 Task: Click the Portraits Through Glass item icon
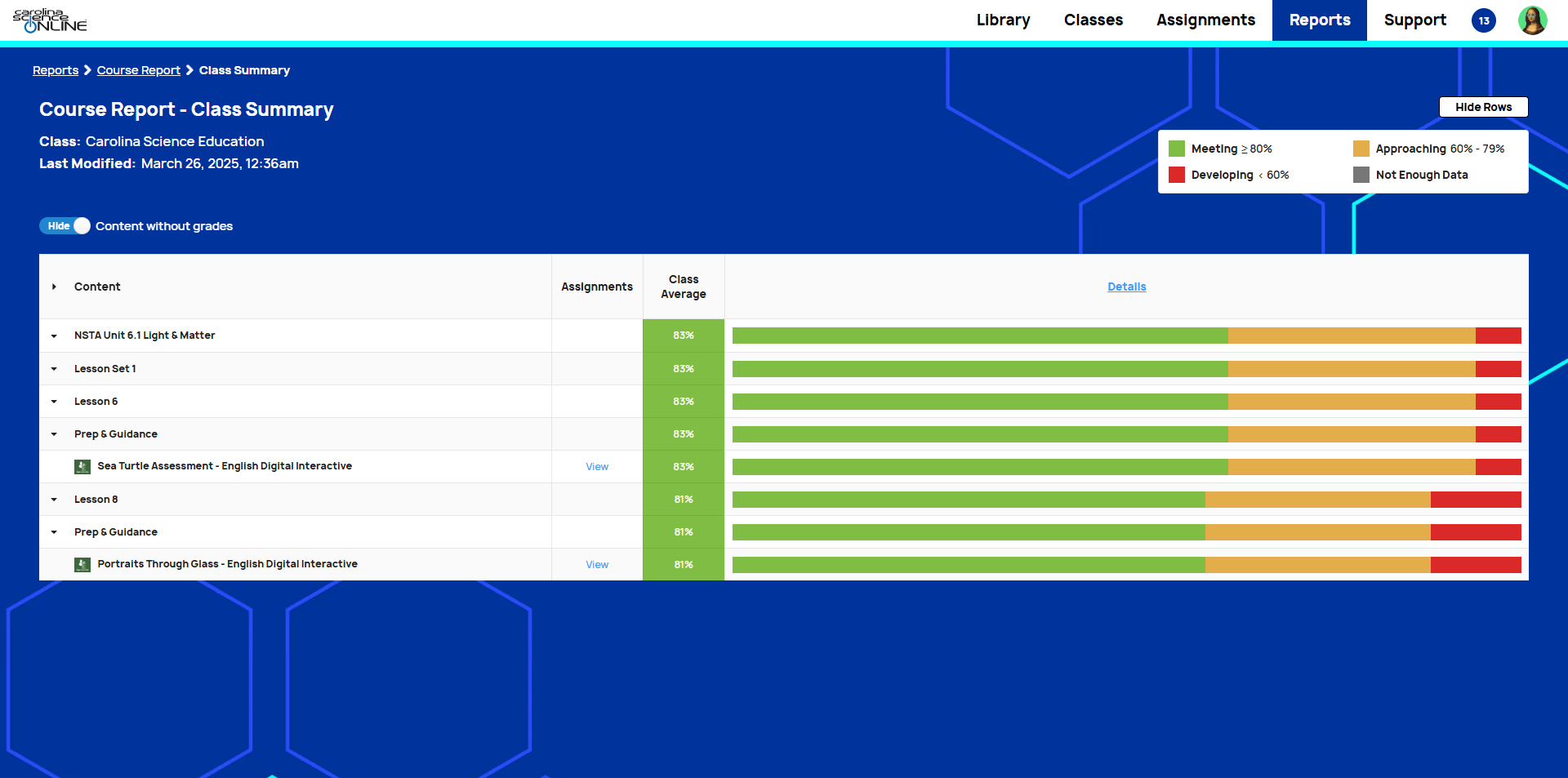tap(82, 565)
